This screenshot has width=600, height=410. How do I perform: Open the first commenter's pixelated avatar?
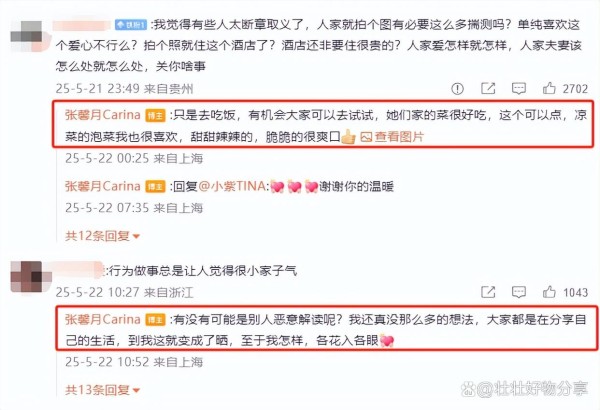click(x=26, y=36)
